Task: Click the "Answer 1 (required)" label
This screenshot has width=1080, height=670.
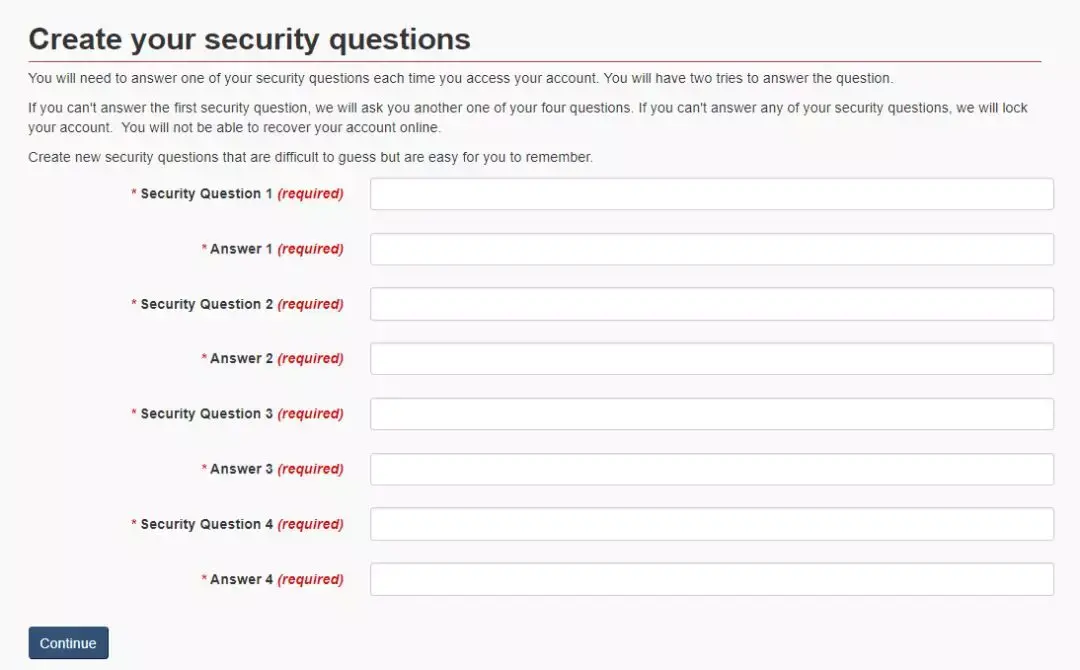Action: click(273, 249)
